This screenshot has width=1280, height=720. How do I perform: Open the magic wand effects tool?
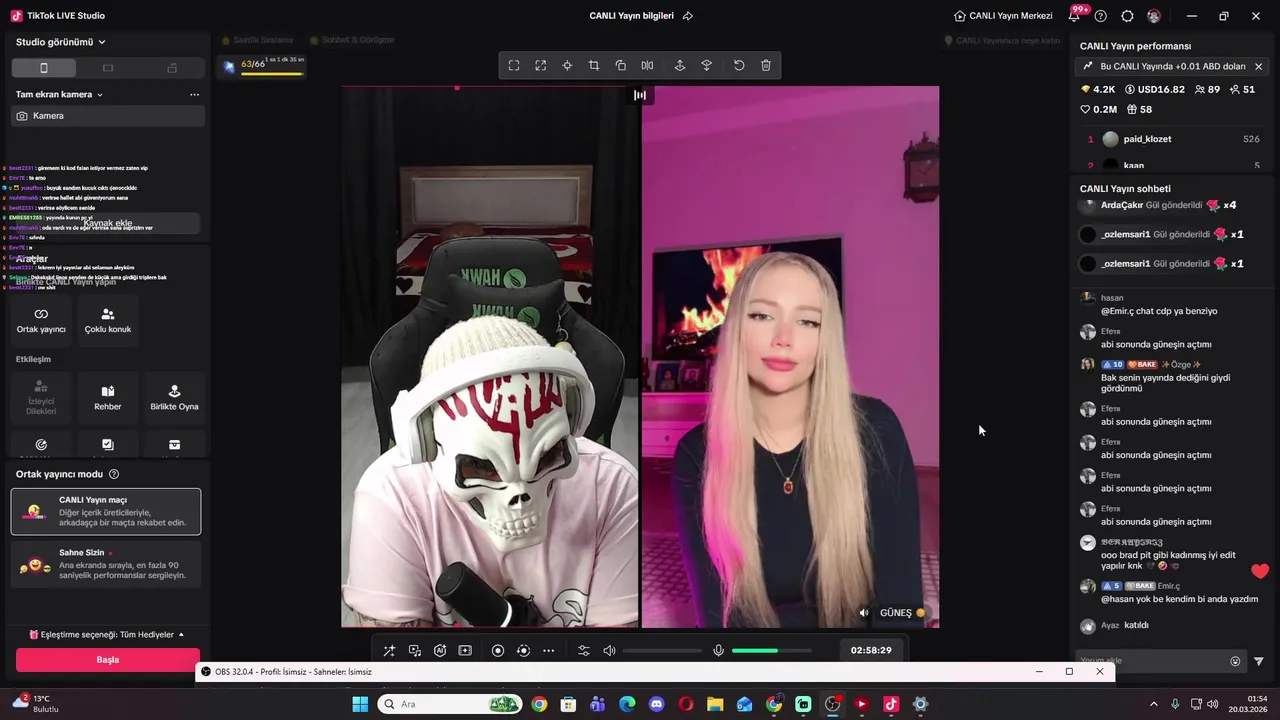(x=389, y=650)
